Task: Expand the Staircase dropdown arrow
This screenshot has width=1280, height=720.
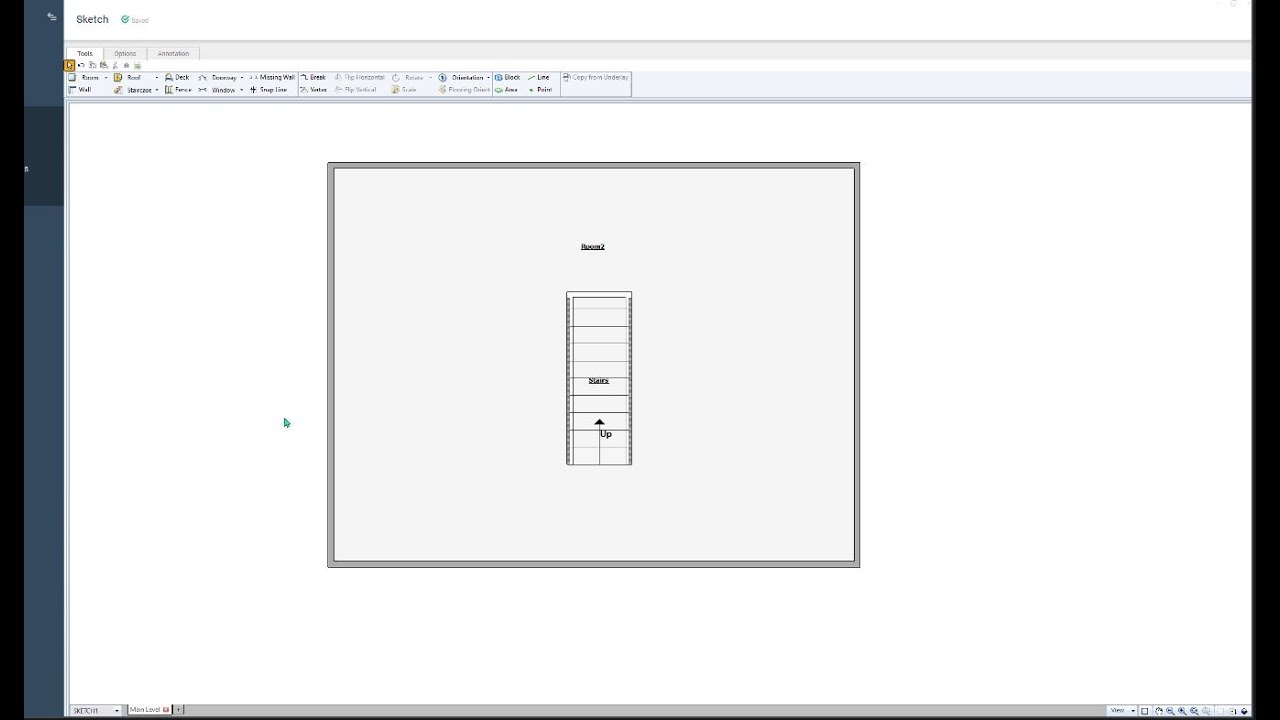Action: tap(157, 90)
